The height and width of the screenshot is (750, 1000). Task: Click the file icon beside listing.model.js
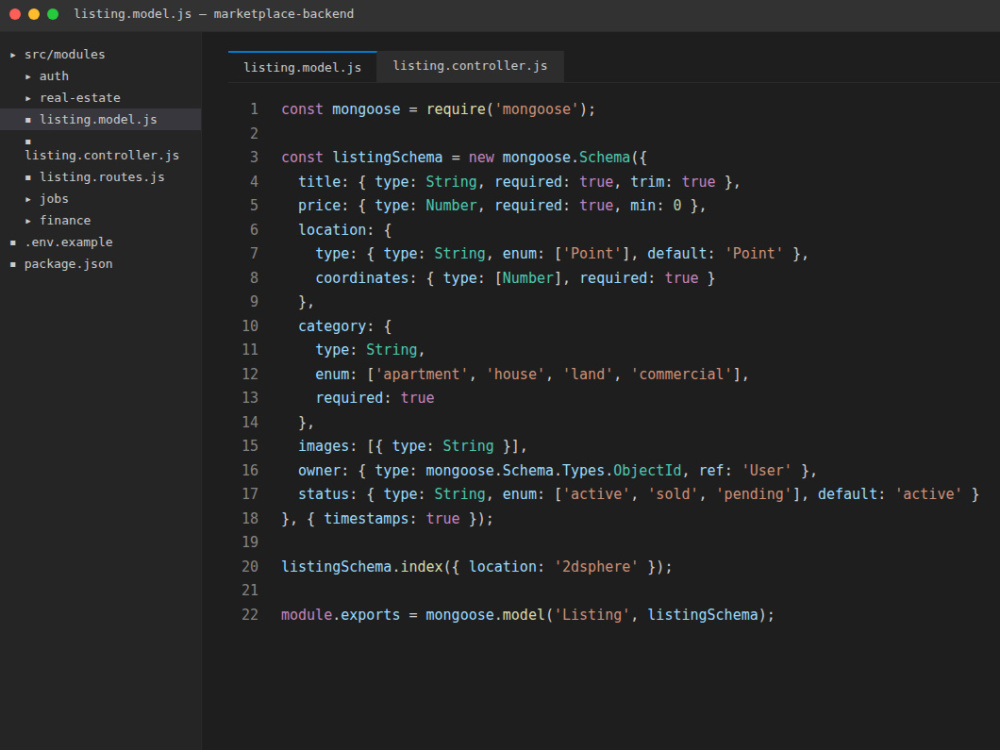click(x=28, y=120)
